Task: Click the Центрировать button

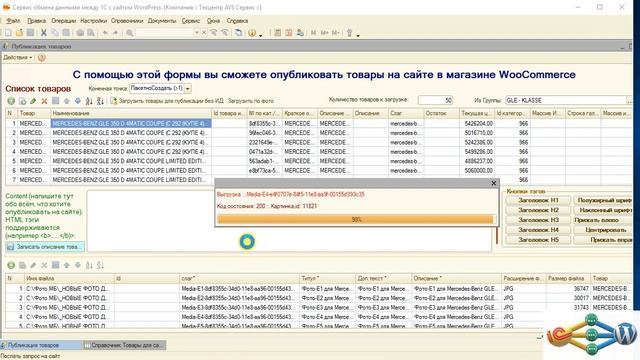Action: pos(603,230)
